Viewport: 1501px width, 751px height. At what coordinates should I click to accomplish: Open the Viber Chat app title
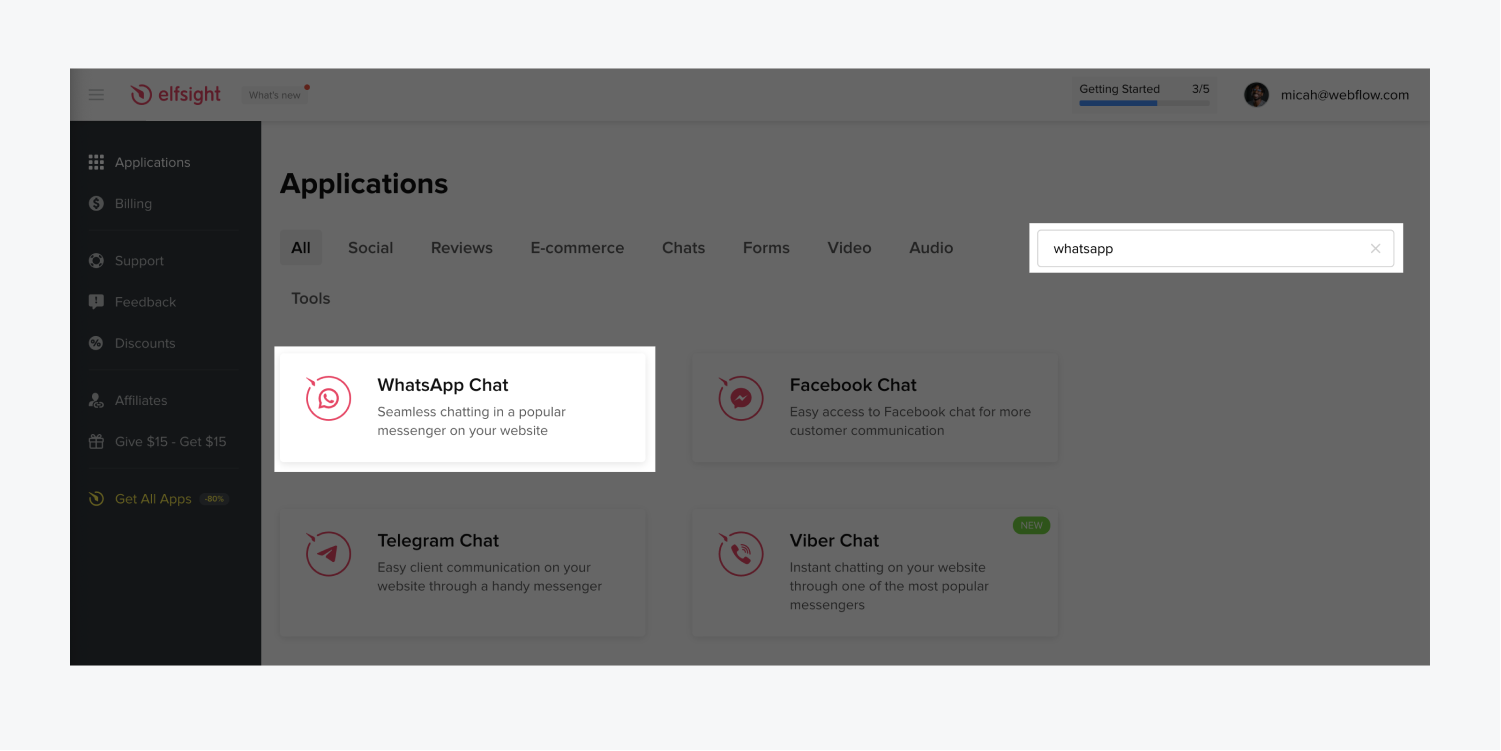[834, 541]
